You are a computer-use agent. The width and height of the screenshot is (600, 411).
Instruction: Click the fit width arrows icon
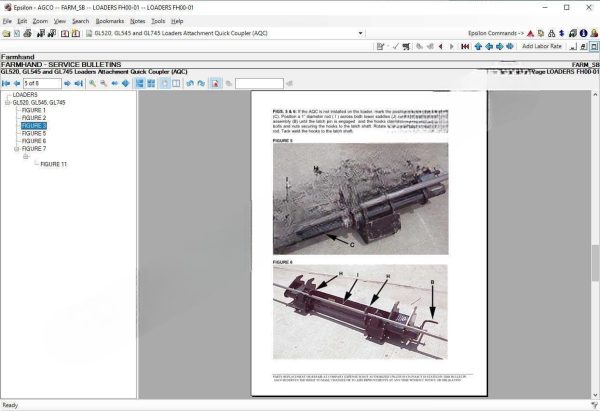point(114,83)
